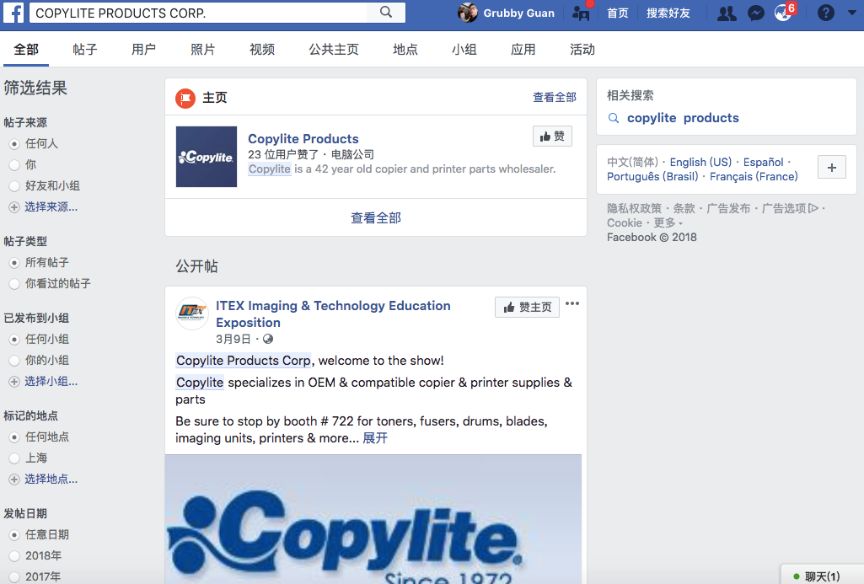Select the 好友和小组 radio button
Screen dimensions: 864x584
14,186
